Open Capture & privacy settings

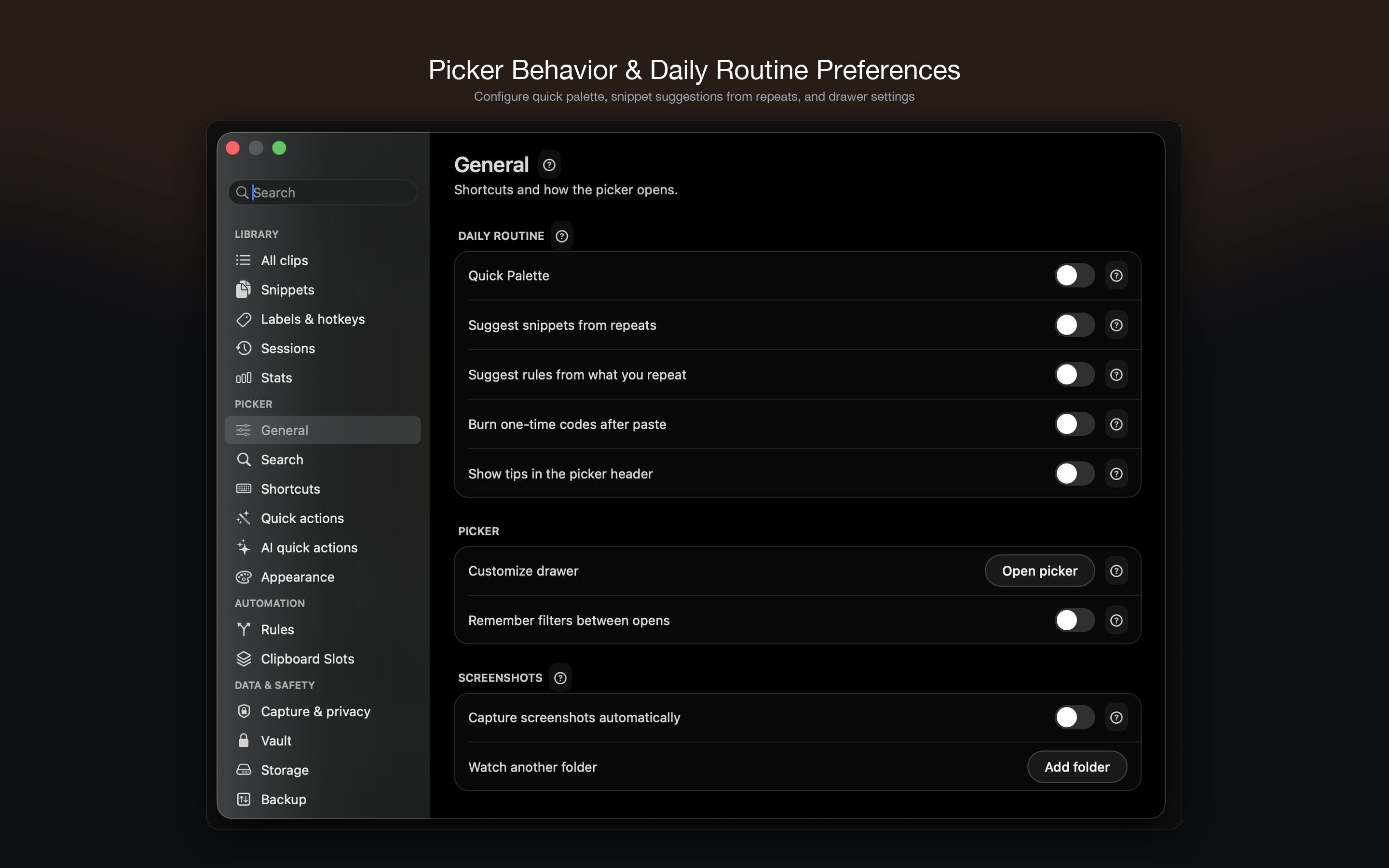322,711
